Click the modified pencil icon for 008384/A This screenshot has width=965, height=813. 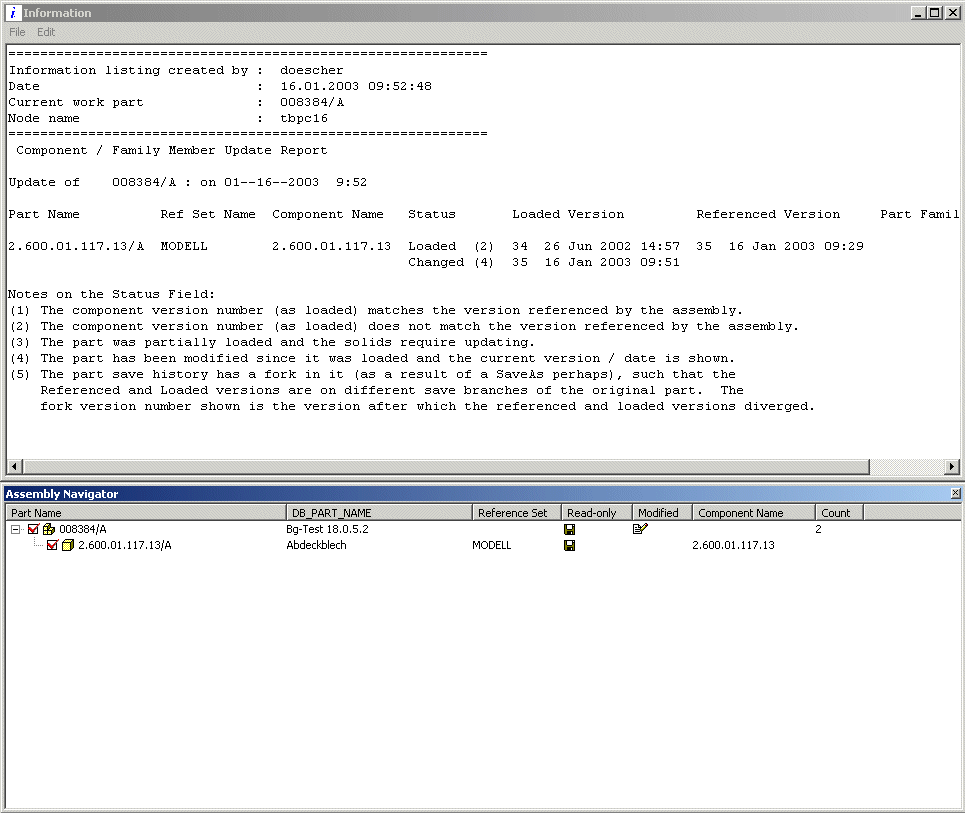click(640, 529)
